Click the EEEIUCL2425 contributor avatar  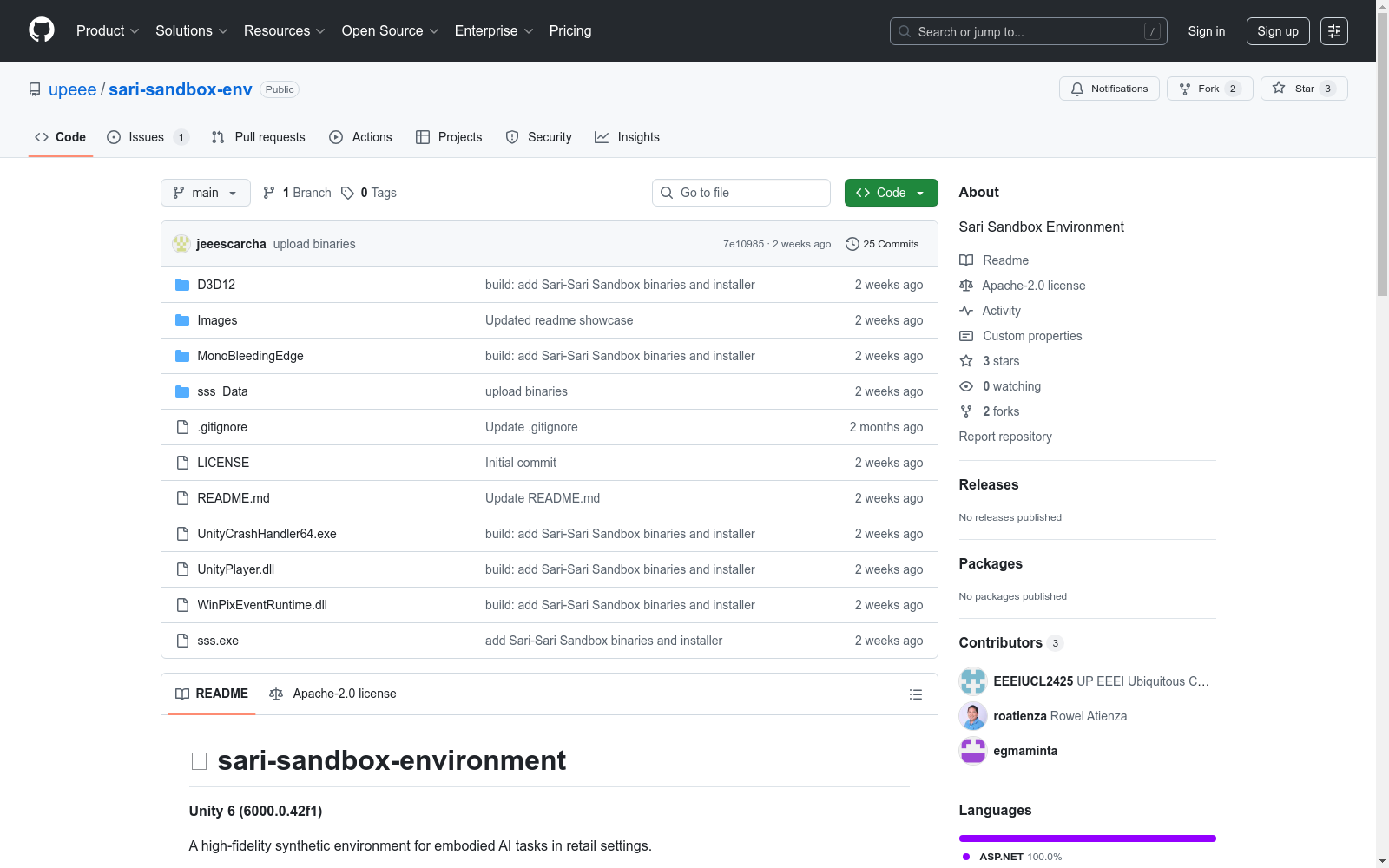973,681
